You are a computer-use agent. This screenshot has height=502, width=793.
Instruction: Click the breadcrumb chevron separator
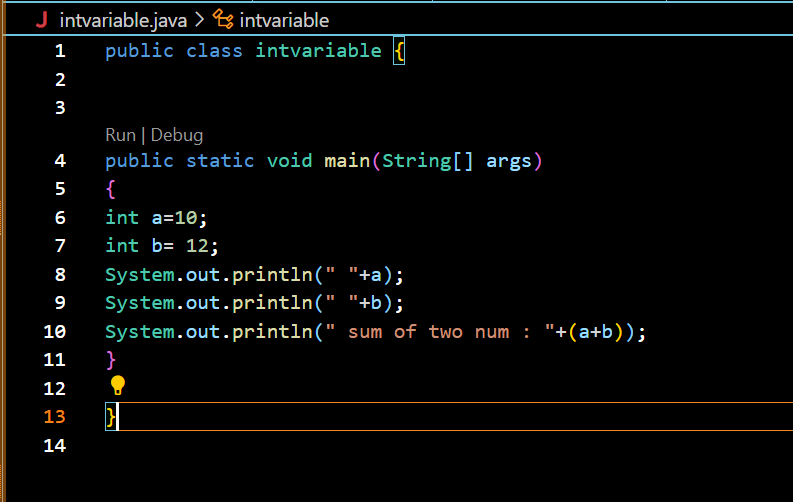[x=200, y=20]
